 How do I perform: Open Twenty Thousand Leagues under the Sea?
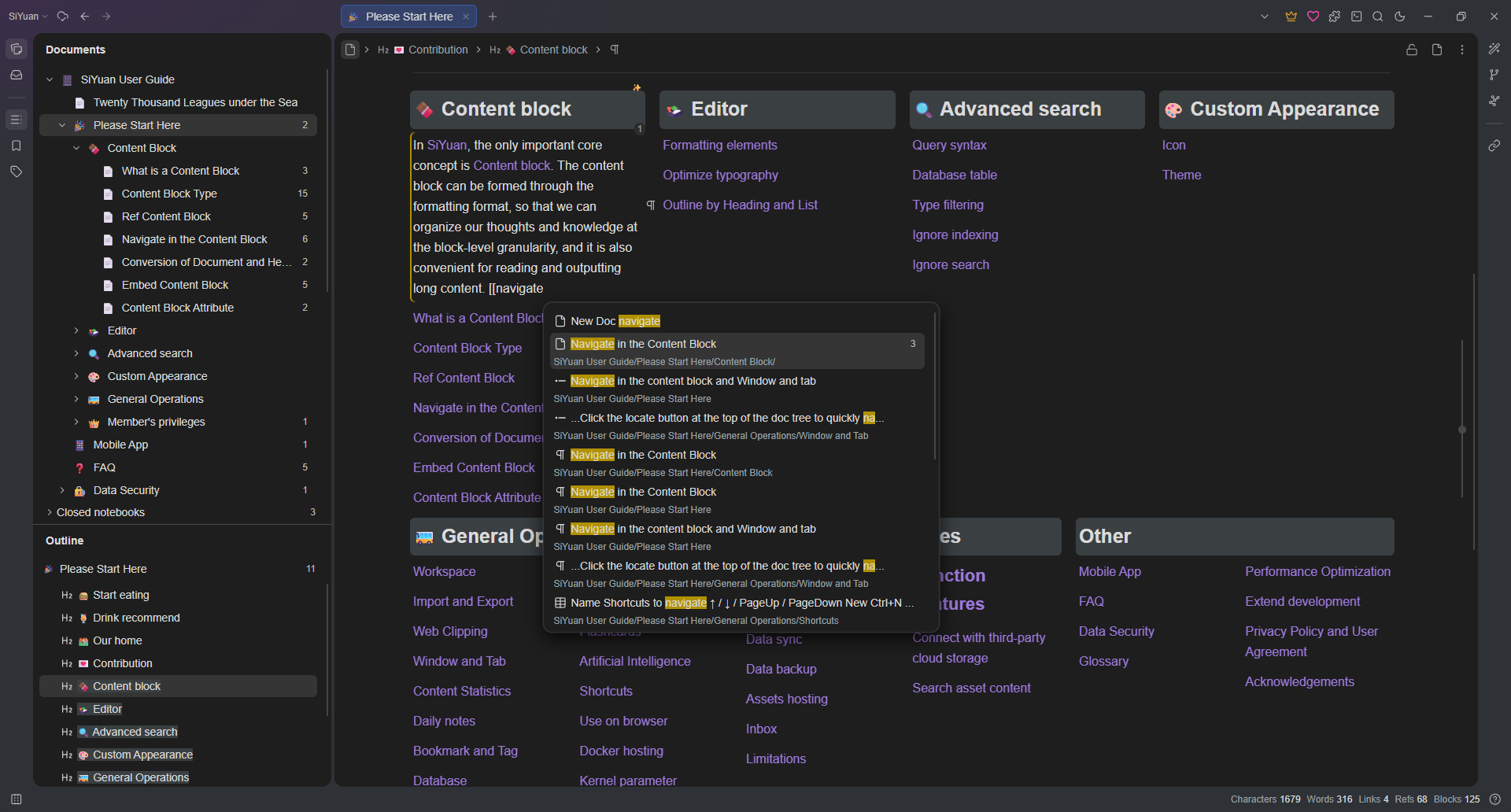[x=195, y=102]
